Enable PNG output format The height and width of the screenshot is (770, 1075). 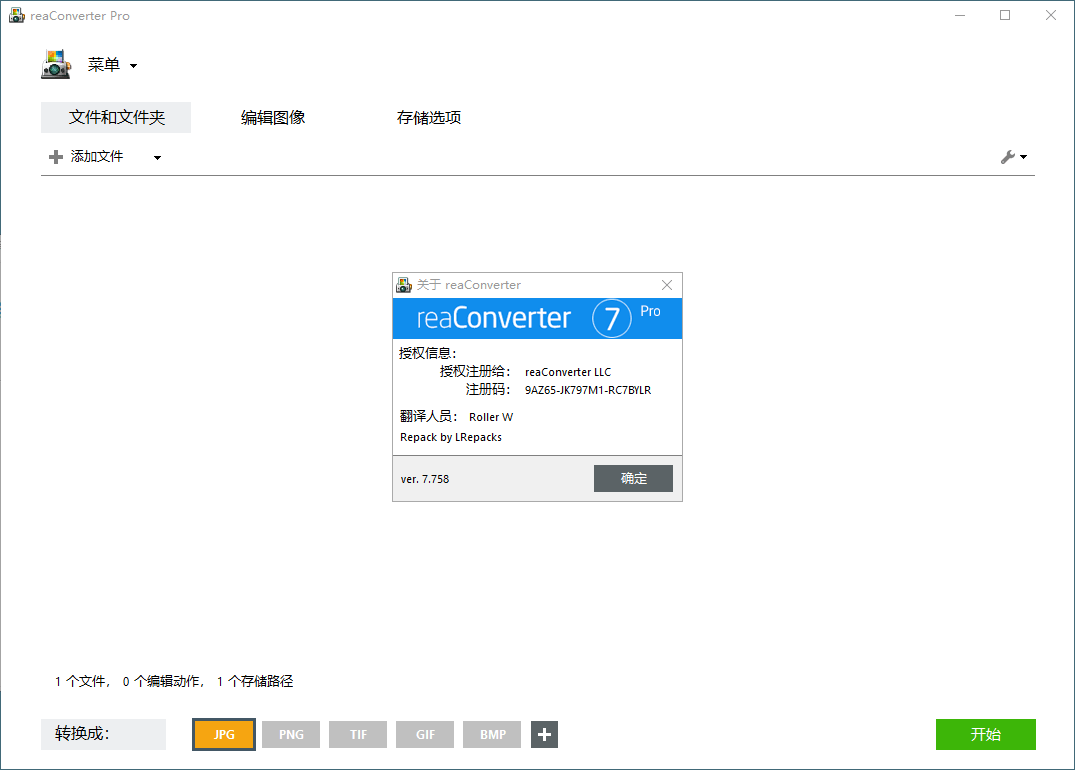(x=290, y=734)
